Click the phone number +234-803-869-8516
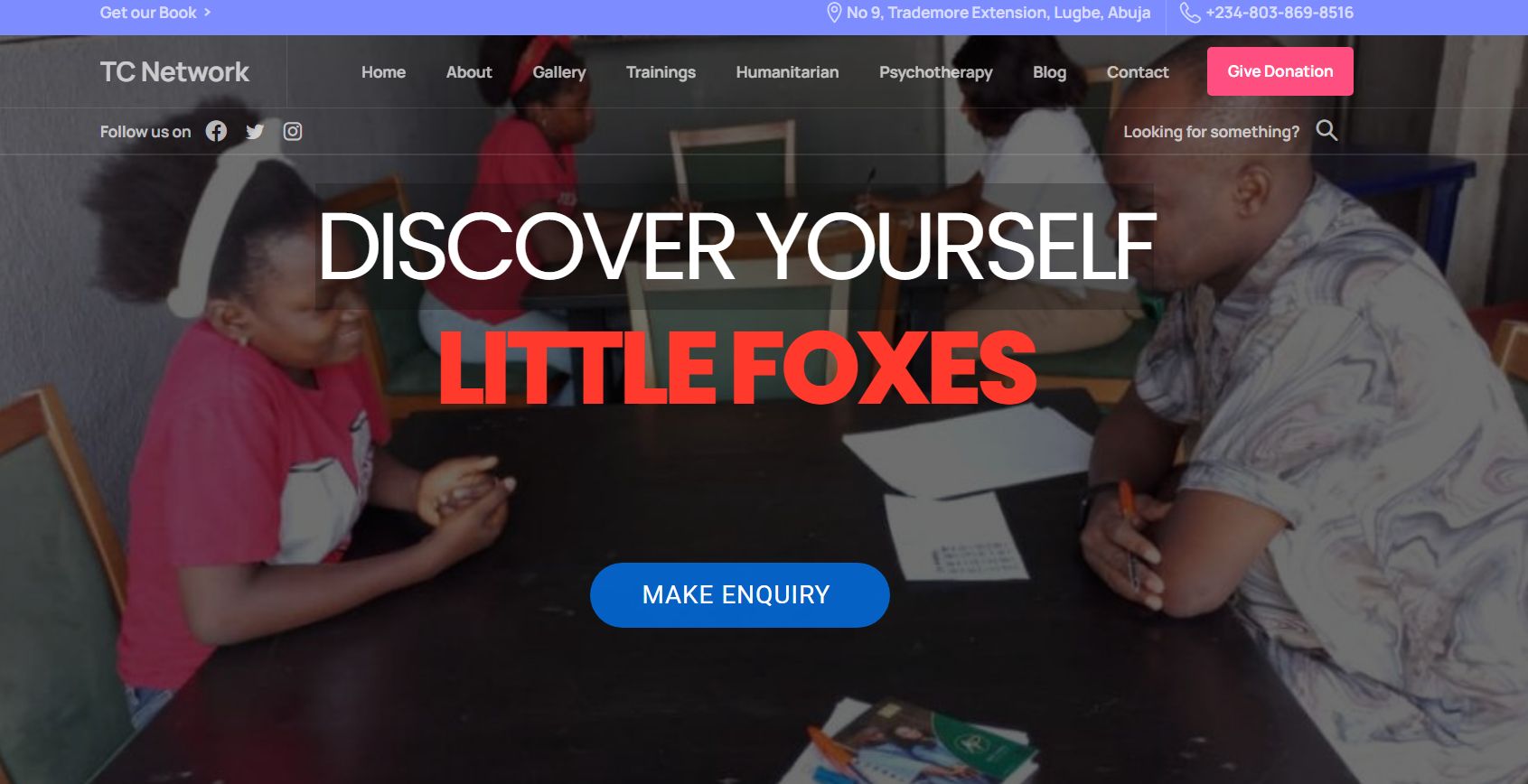The width and height of the screenshot is (1528, 784). pyautogui.click(x=1280, y=13)
